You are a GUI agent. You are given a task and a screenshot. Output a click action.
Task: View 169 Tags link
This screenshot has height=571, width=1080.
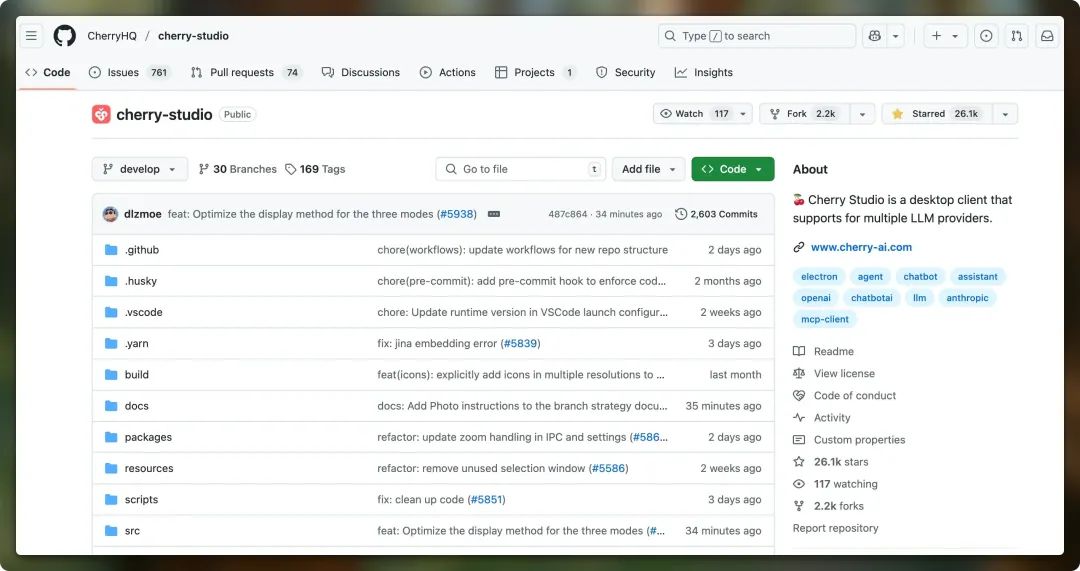pos(315,169)
